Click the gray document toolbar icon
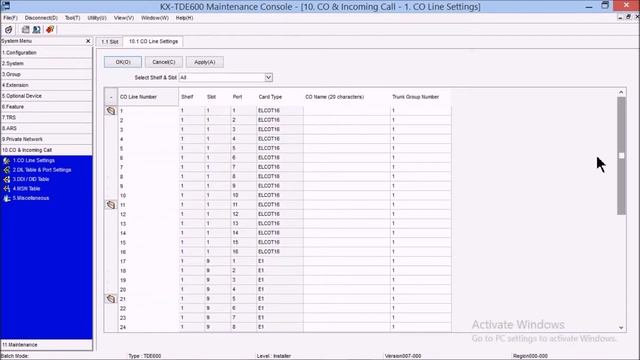The height and width of the screenshot is (360, 640). (26, 29)
